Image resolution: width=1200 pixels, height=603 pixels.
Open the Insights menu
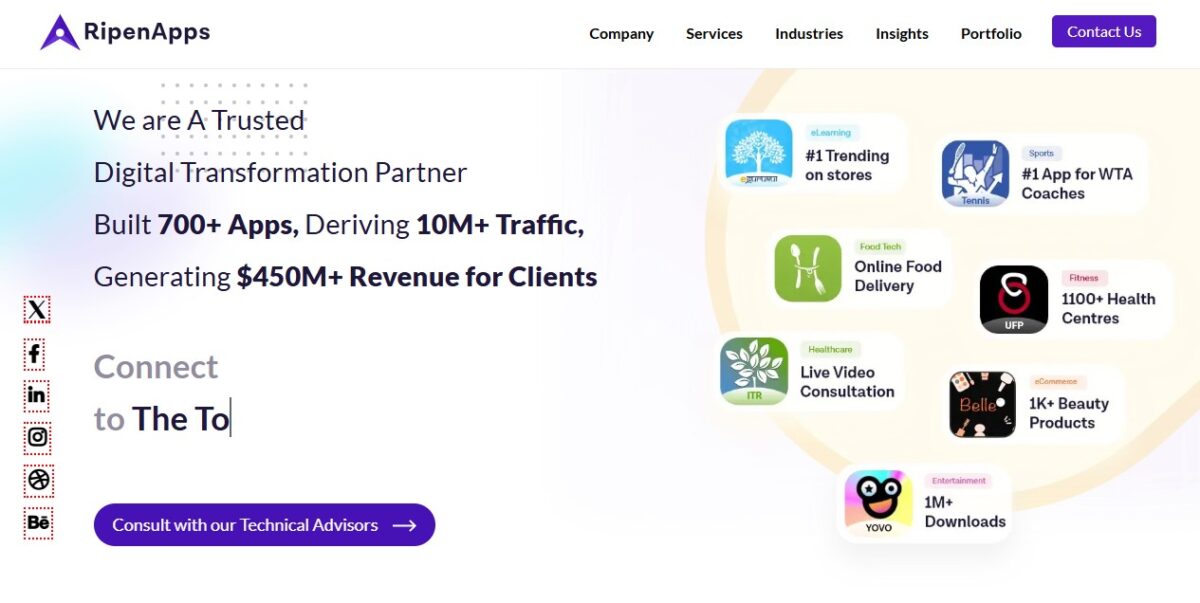pyautogui.click(x=901, y=34)
